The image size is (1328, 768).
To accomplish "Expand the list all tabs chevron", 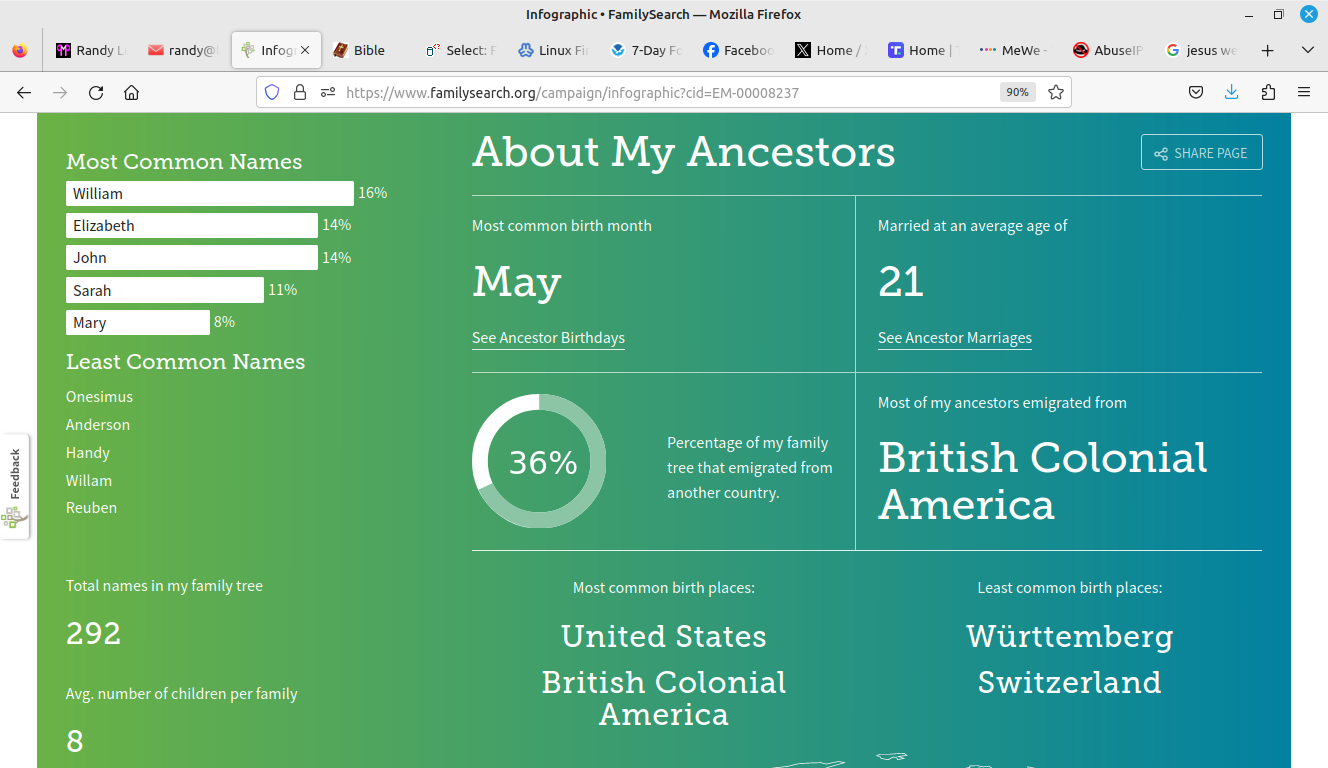I will pyautogui.click(x=1307, y=50).
